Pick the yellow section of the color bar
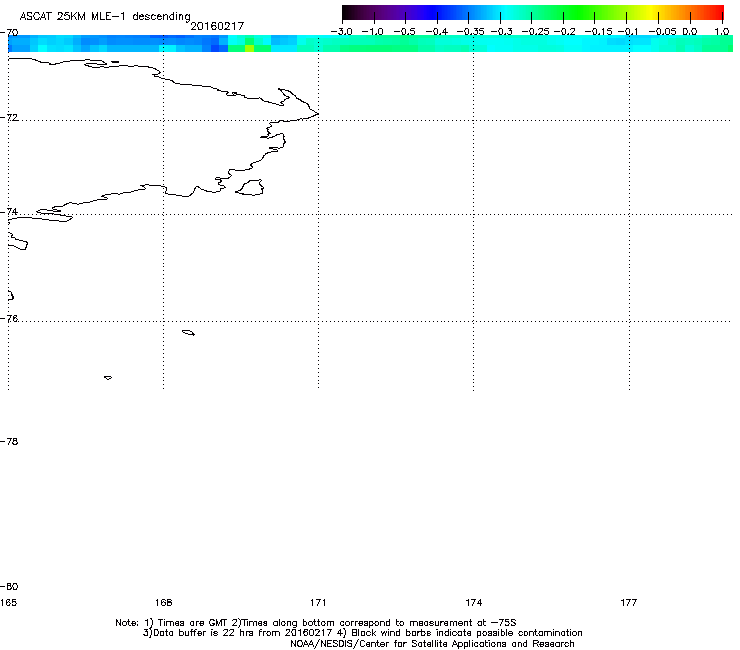This screenshot has width=740, height=650. pos(651,12)
